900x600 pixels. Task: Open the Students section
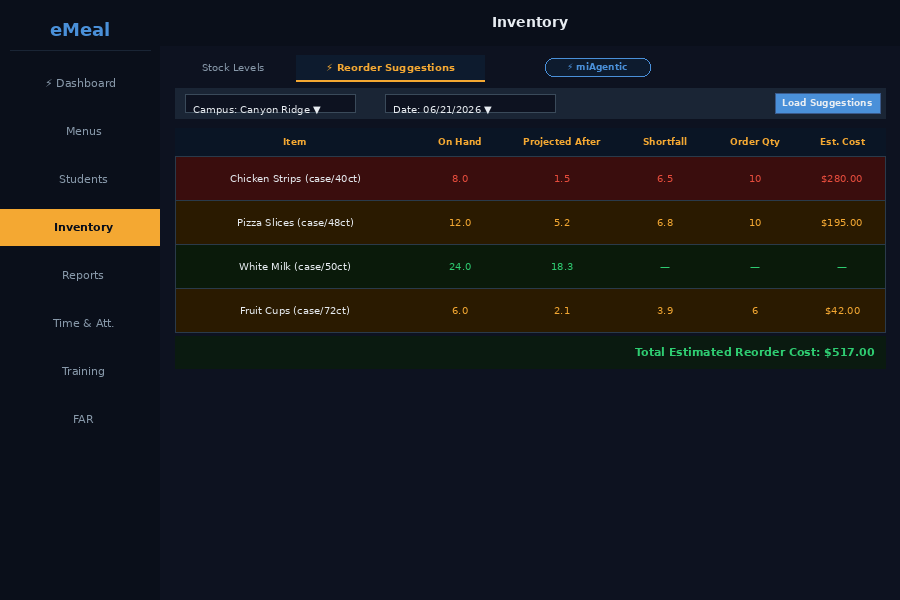point(80,179)
